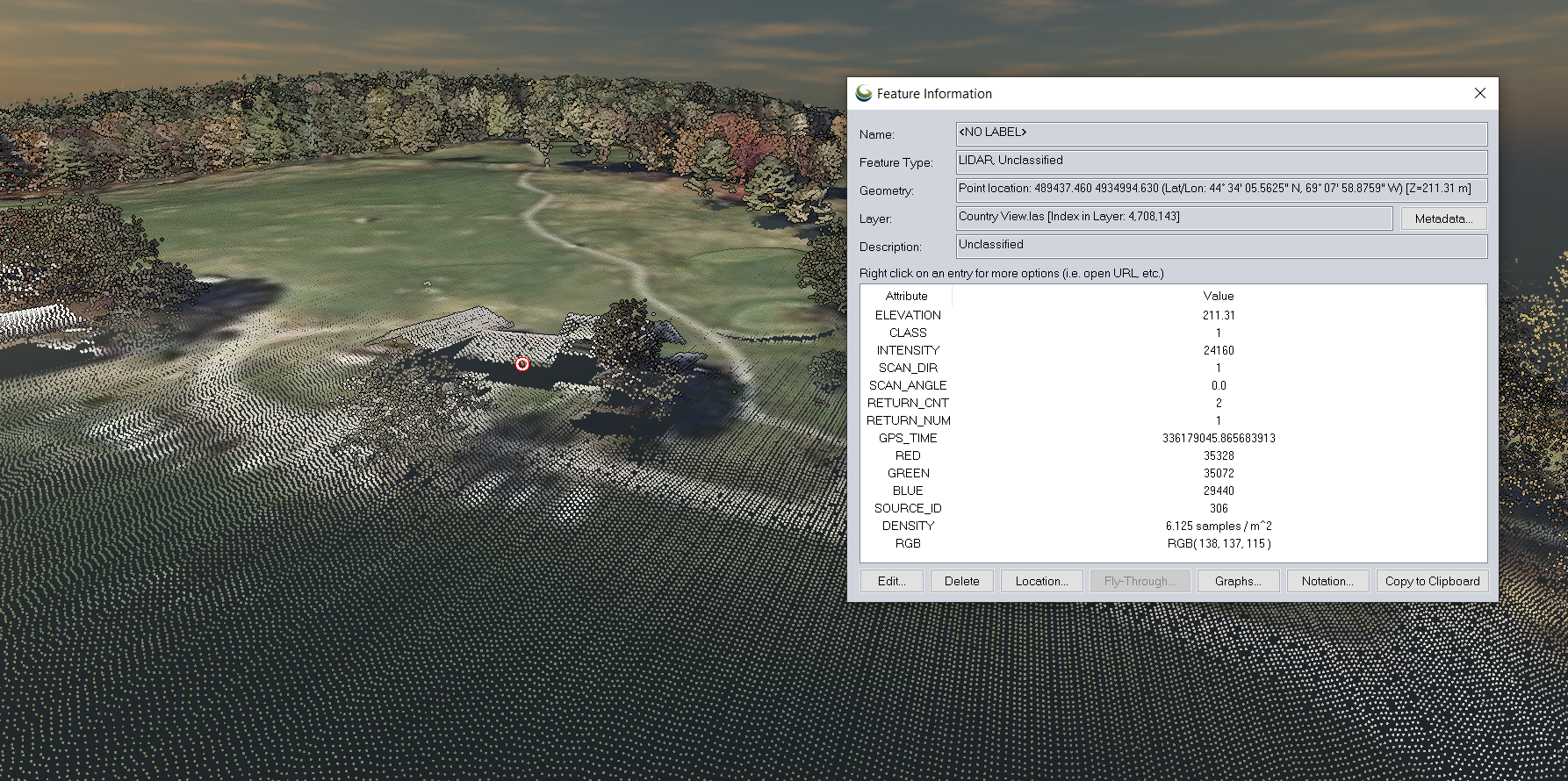This screenshot has width=1568, height=781.
Task: Select the GPS_TIME attribute row
Action: 1173,438
